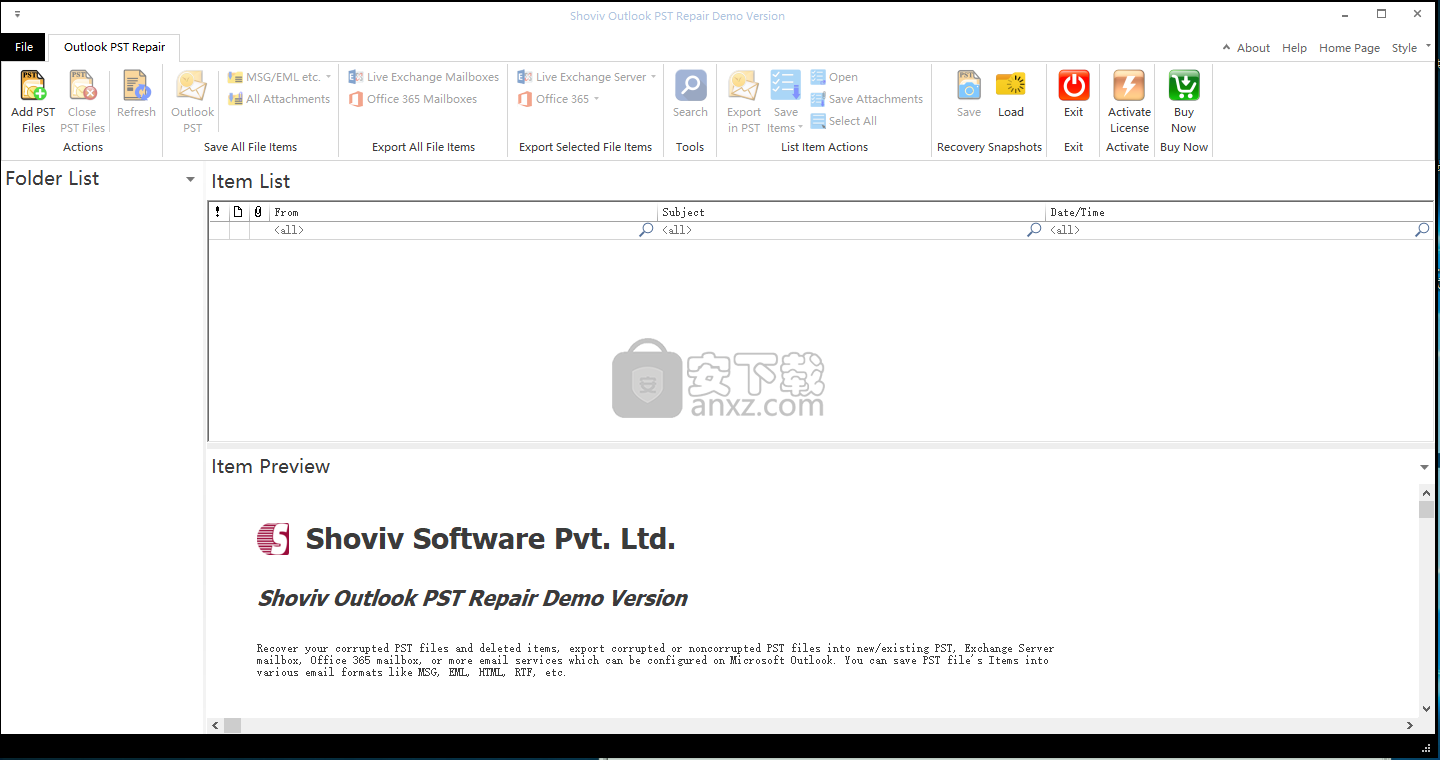Click Save recovery snapshot icon
The width and height of the screenshot is (1440, 760).
coord(969,86)
